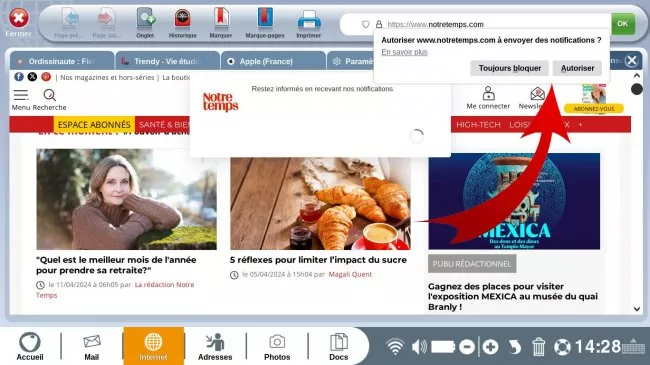Screen dimensions: 650x365
Task: Open the Gagnez des places MEXICA headline
Action: [x=513, y=297]
